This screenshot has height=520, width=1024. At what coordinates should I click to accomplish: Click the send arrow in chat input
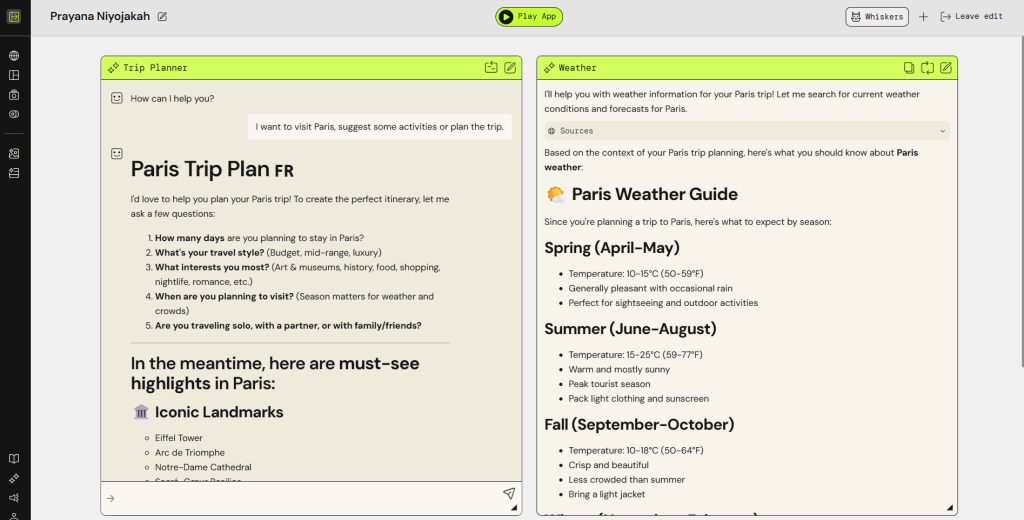coord(509,494)
